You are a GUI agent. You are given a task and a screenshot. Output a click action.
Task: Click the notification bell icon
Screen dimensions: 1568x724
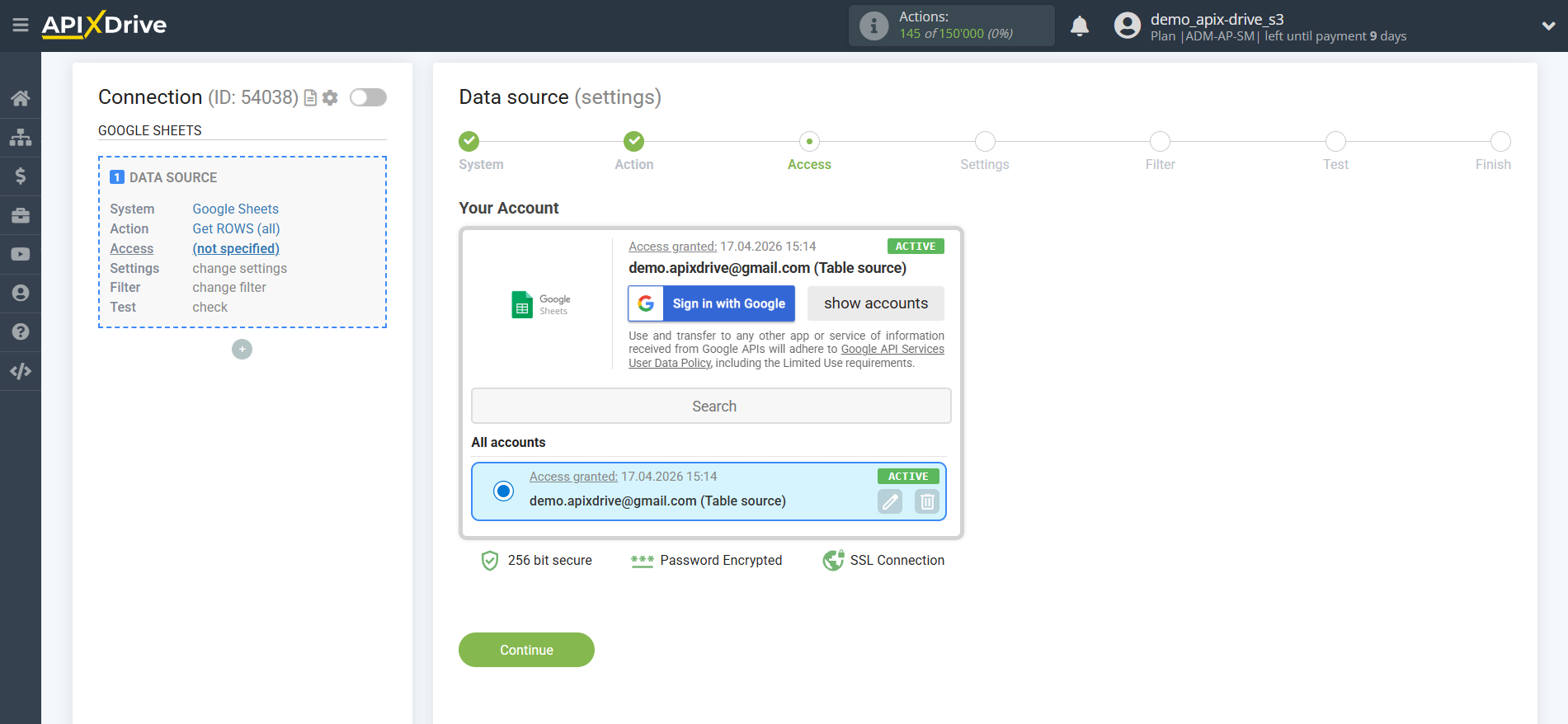pyautogui.click(x=1079, y=26)
